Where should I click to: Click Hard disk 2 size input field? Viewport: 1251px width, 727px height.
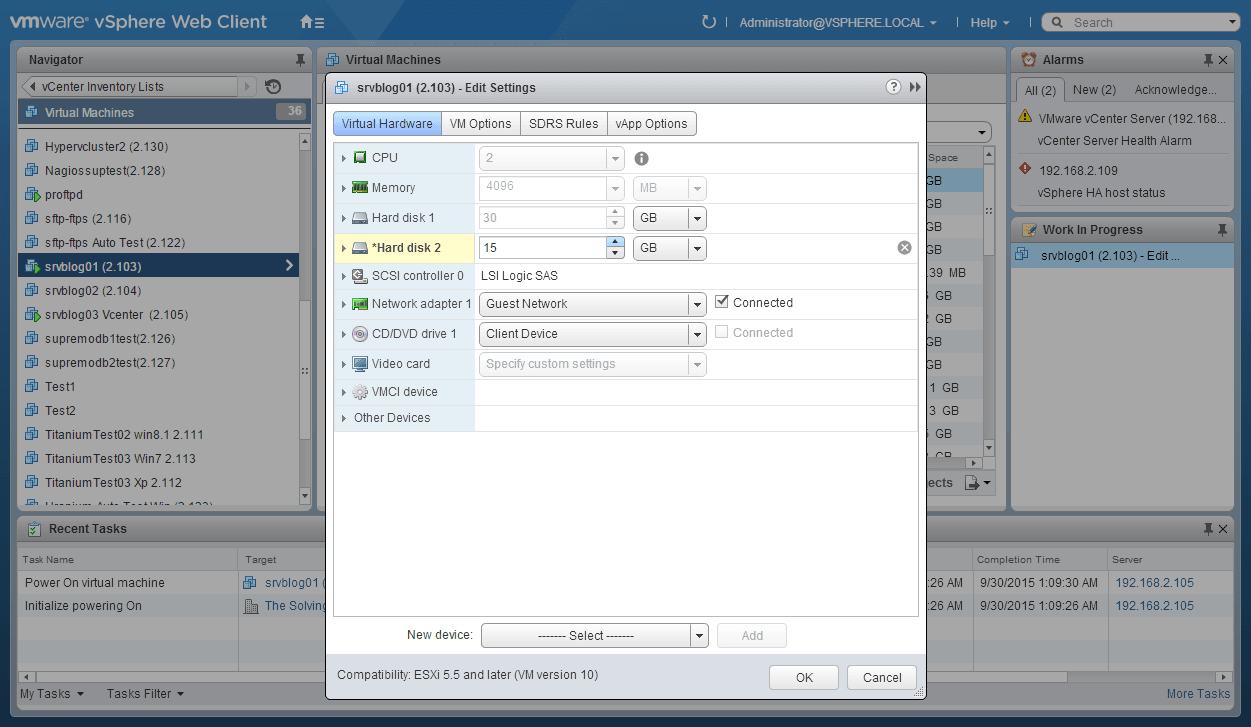[x=544, y=248]
